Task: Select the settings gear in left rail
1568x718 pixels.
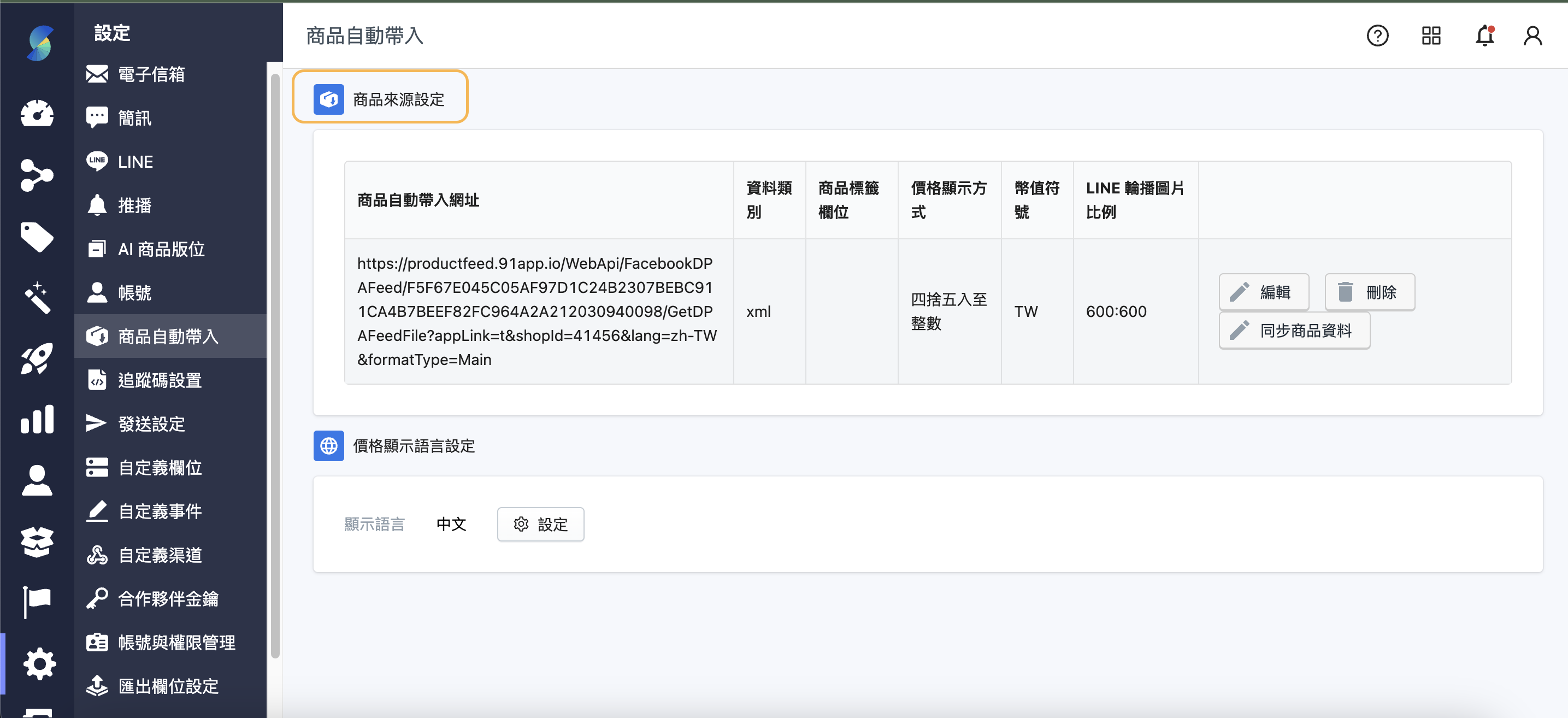Action: 39,663
